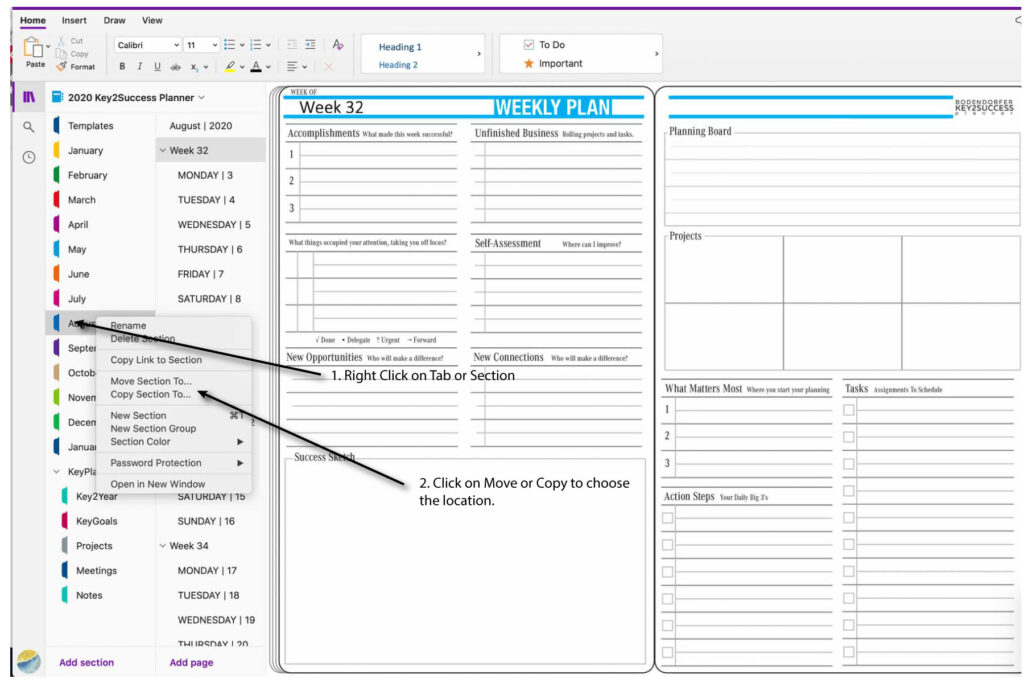Select the Format Painter tool
Image resolution: width=1024 pixels, height=683 pixels.
(60, 66)
